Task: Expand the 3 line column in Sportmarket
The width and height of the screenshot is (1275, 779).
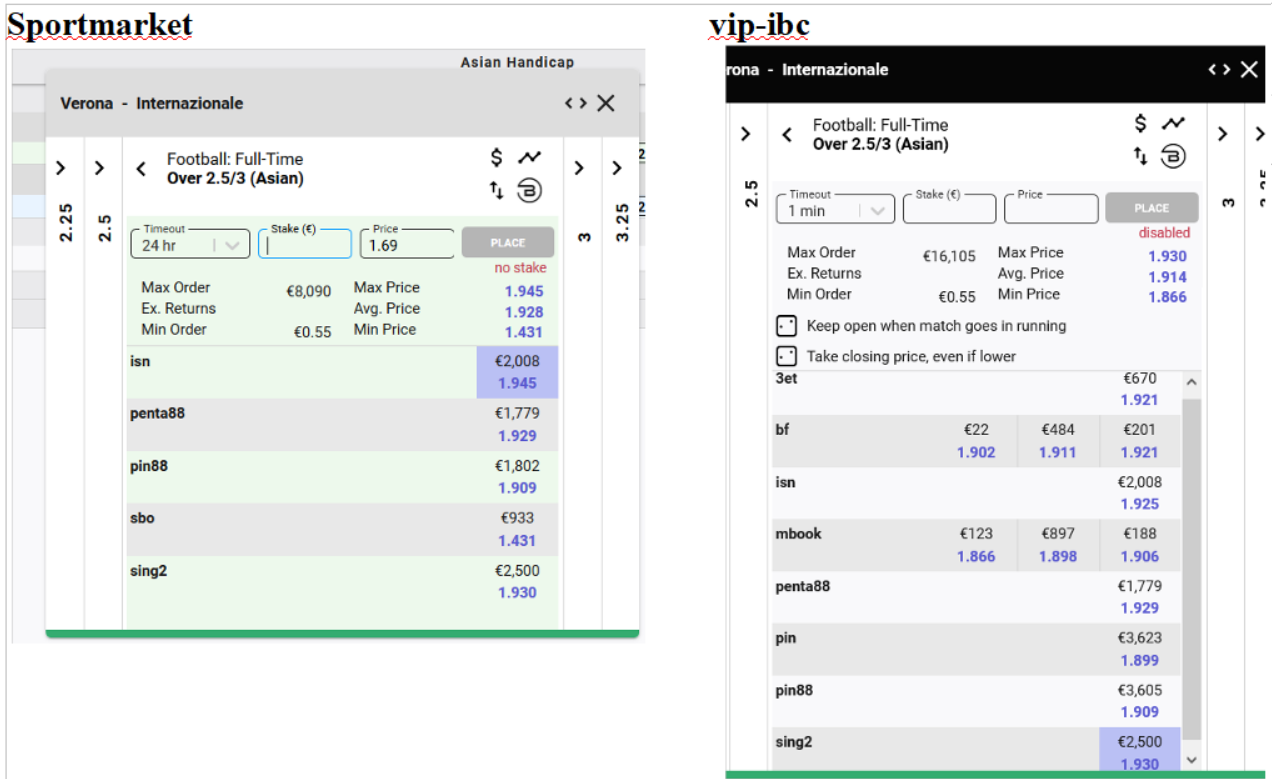Action: [x=579, y=168]
